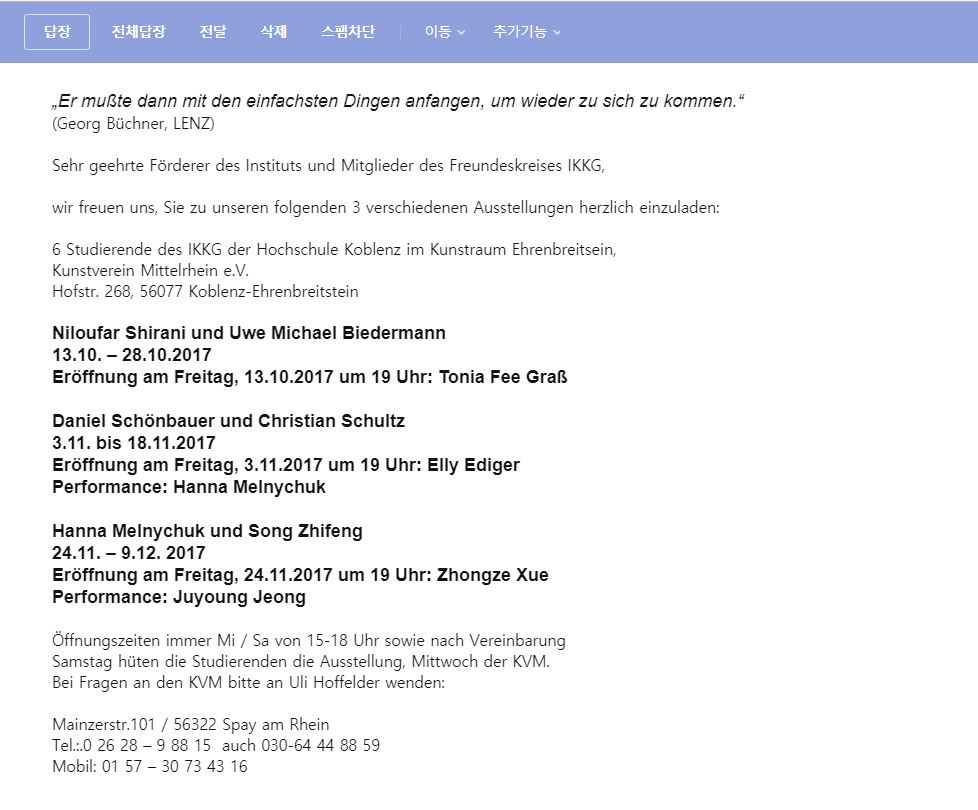978x810 pixels.
Task: Forward the mail with 전달
Action: (213, 32)
